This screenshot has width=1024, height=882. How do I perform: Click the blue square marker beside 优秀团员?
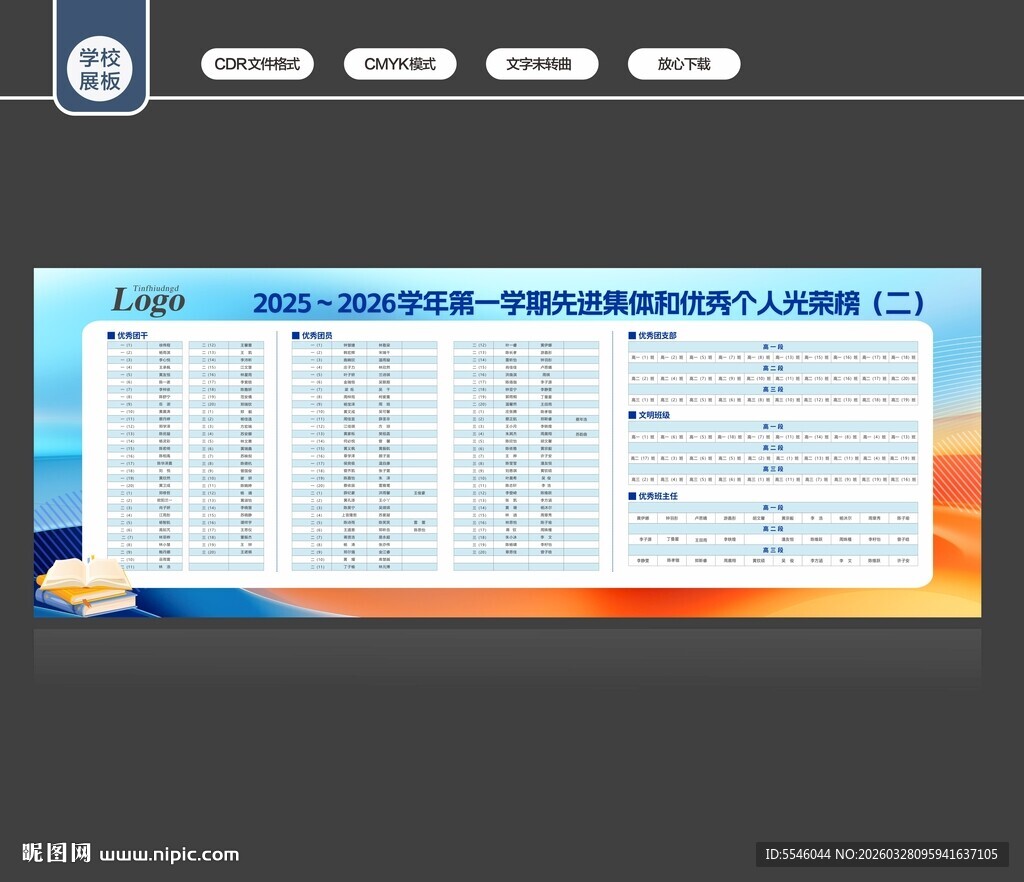pyautogui.click(x=294, y=335)
